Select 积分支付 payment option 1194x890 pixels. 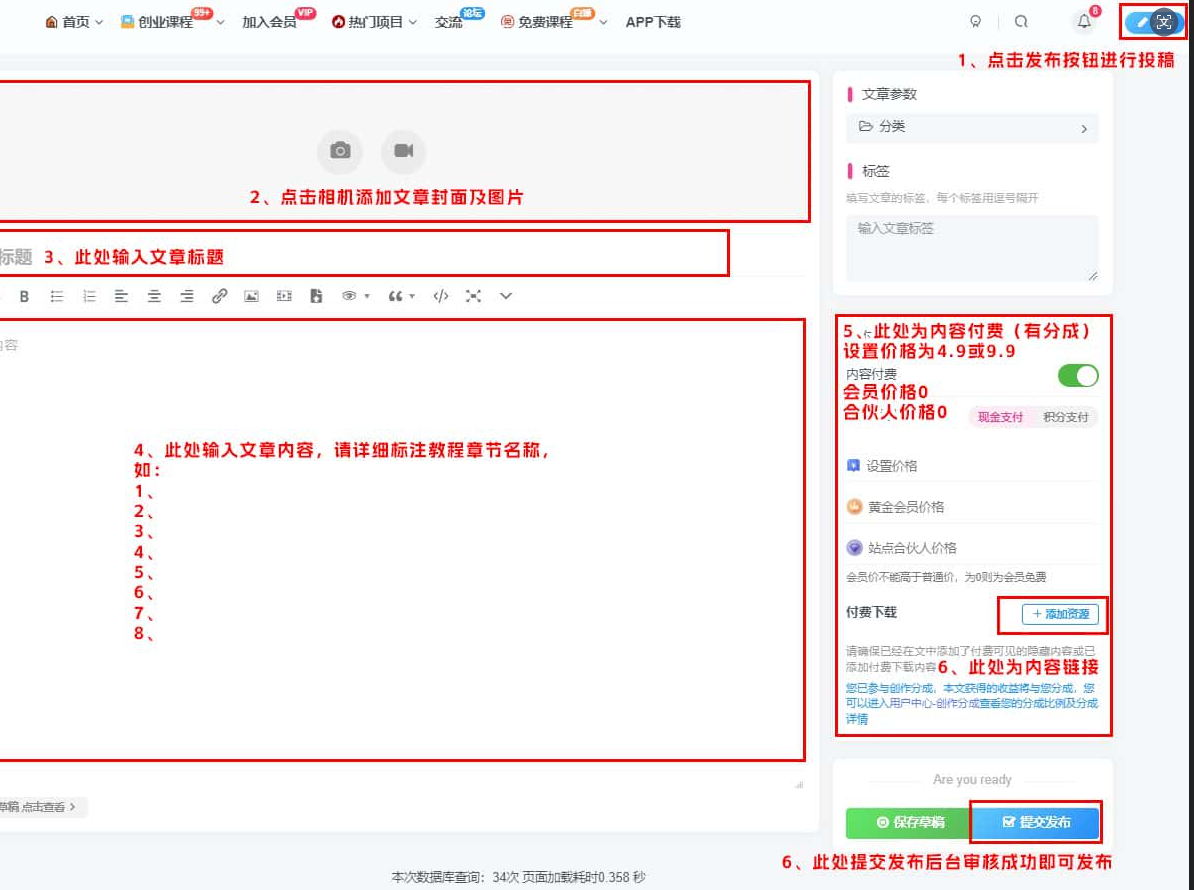1065,417
